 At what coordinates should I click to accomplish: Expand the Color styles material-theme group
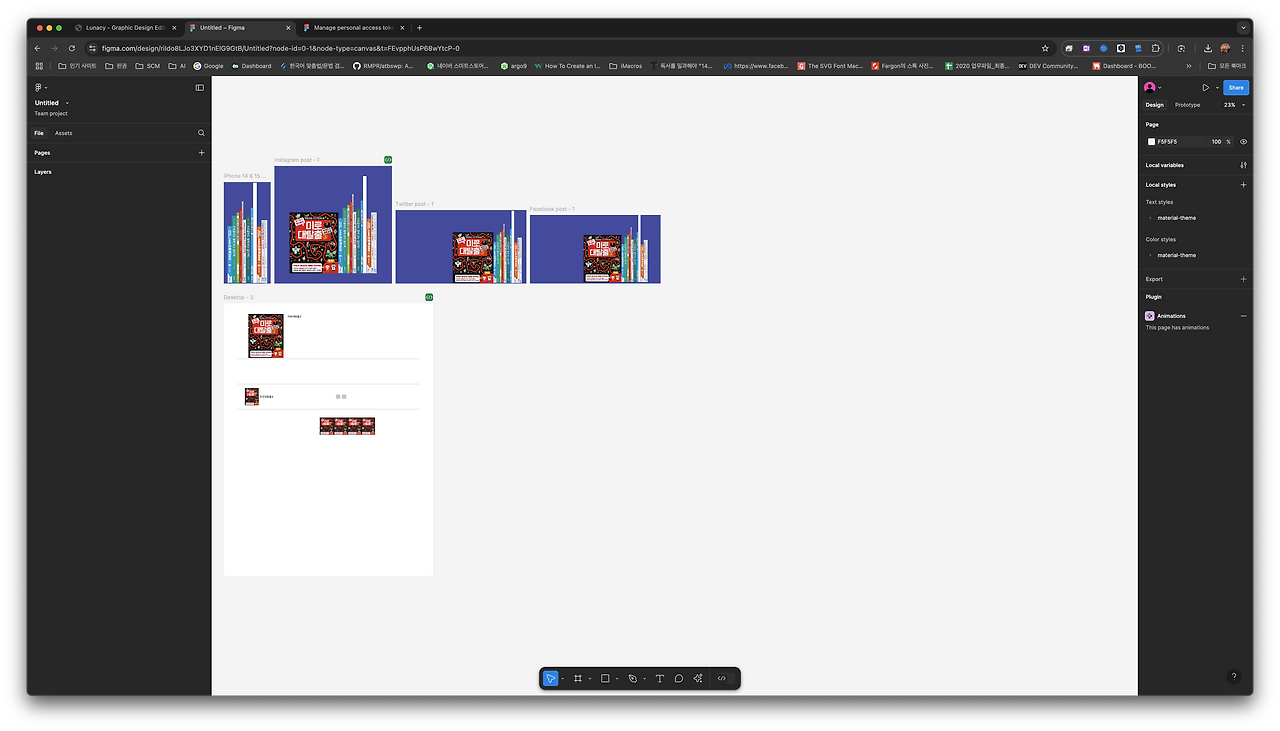point(1150,255)
